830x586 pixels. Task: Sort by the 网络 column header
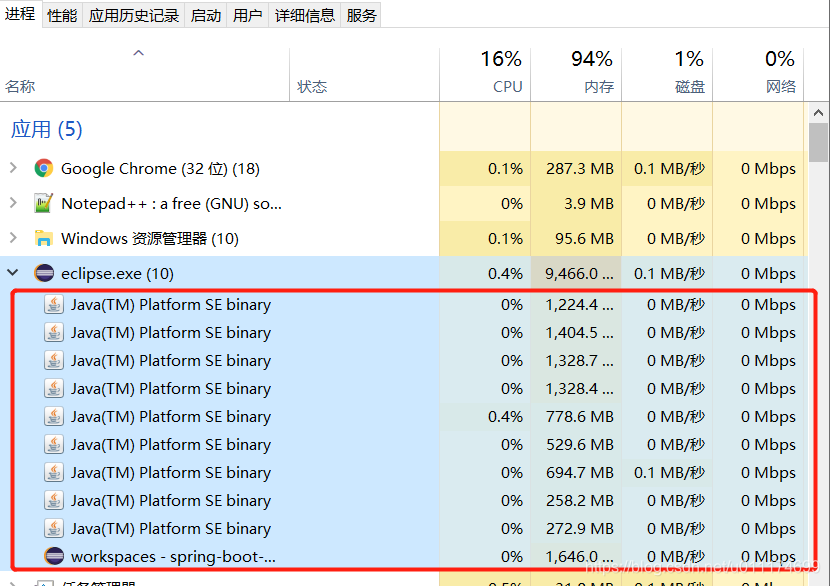point(758,75)
